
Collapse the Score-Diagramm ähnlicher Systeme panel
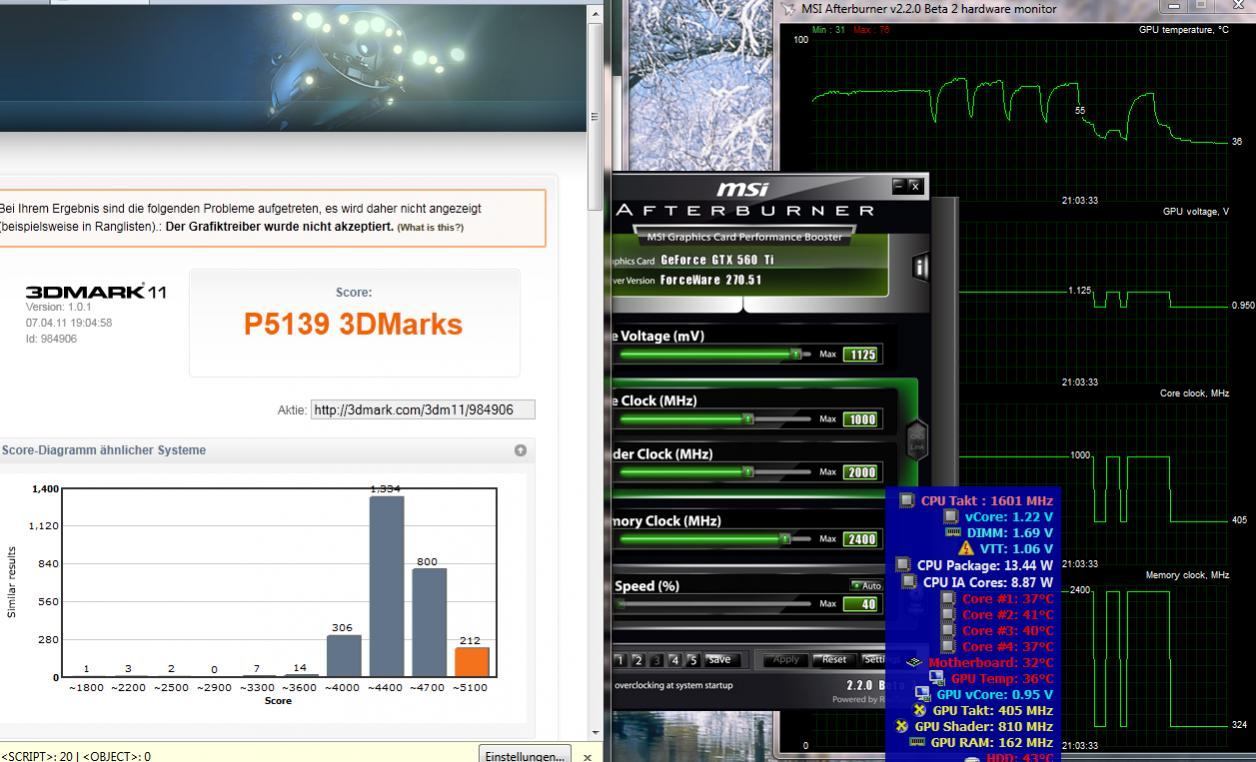[x=520, y=450]
